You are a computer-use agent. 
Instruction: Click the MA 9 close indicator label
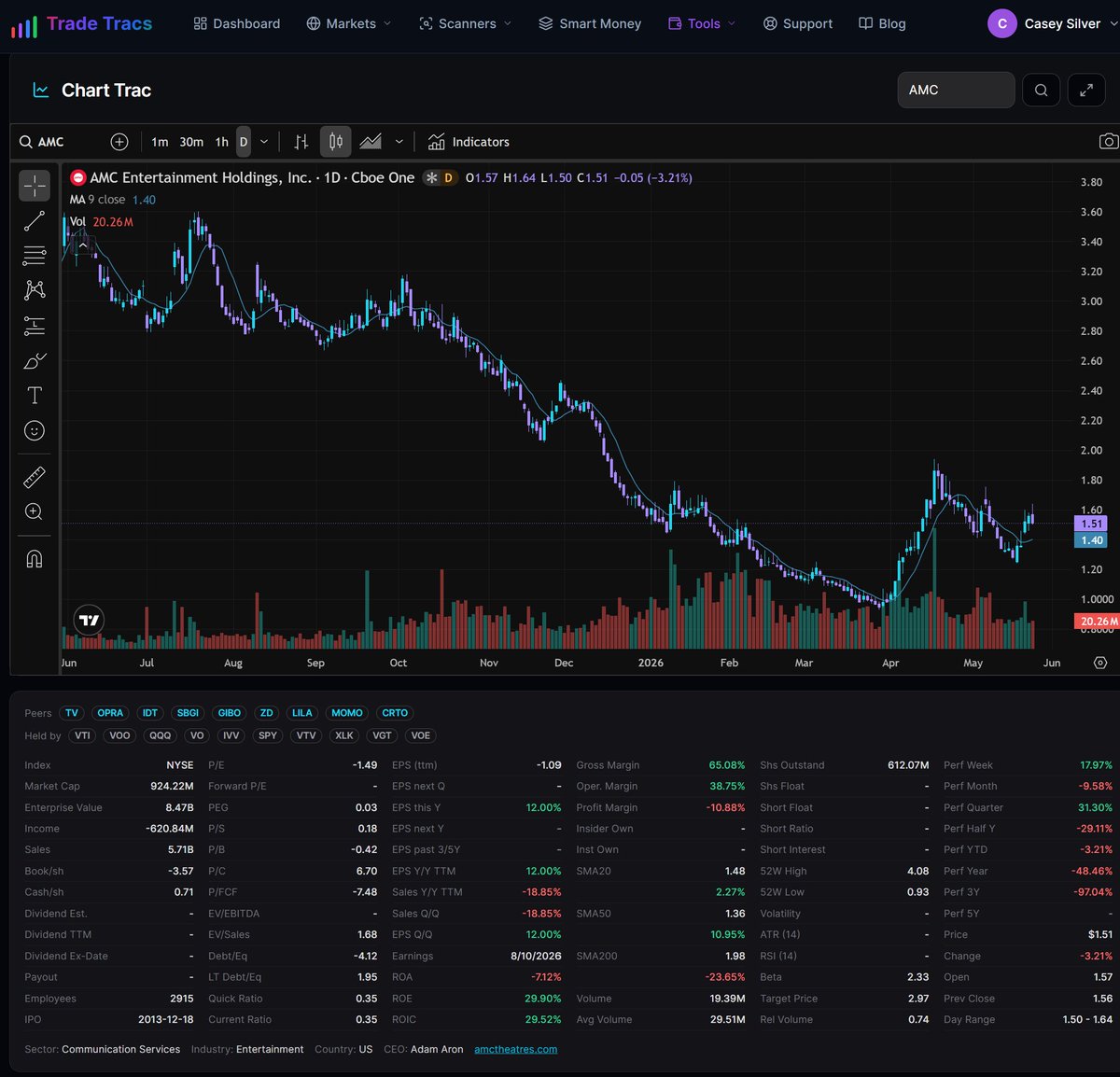pyautogui.click(x=97, y=200)
